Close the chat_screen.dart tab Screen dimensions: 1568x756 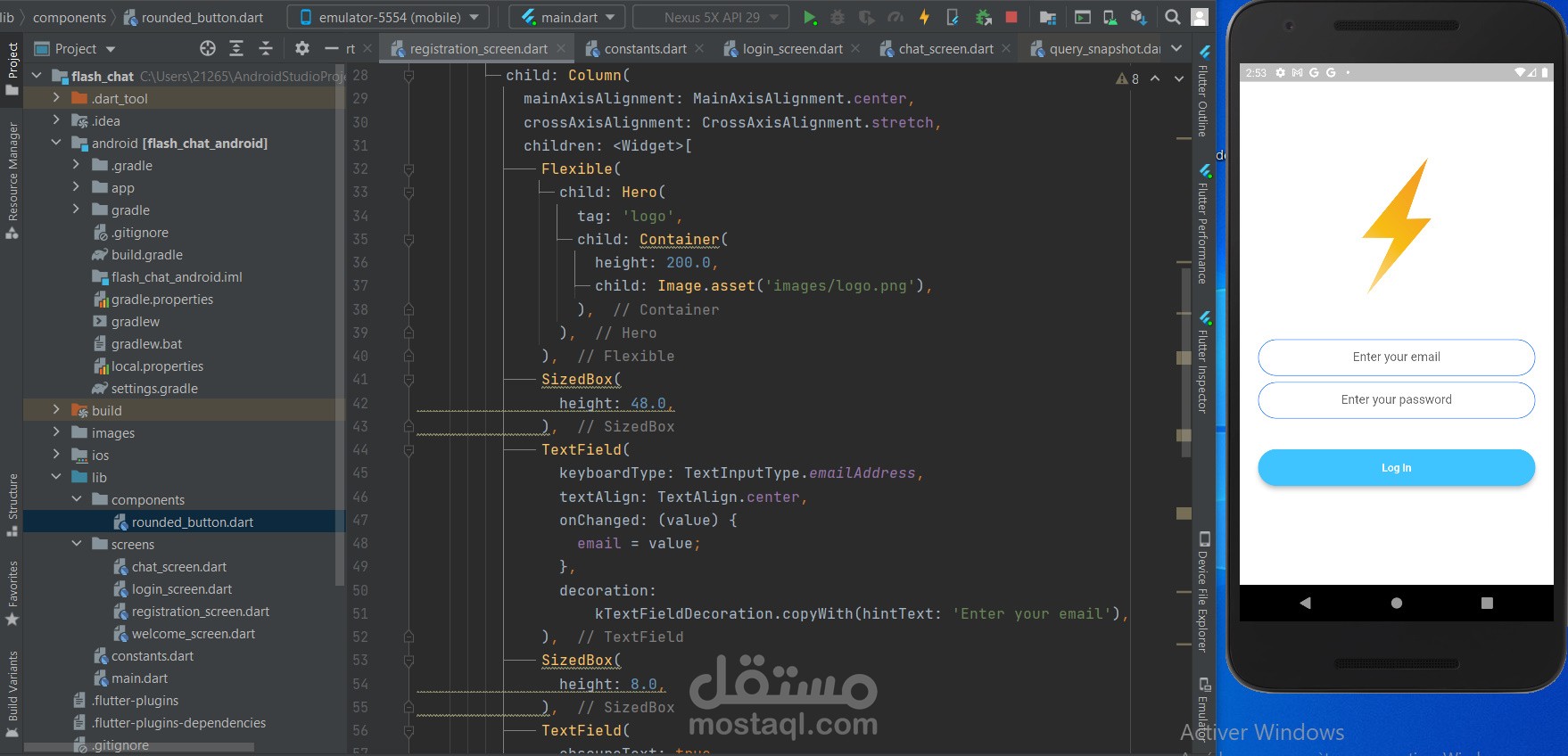pos(1006,48)
